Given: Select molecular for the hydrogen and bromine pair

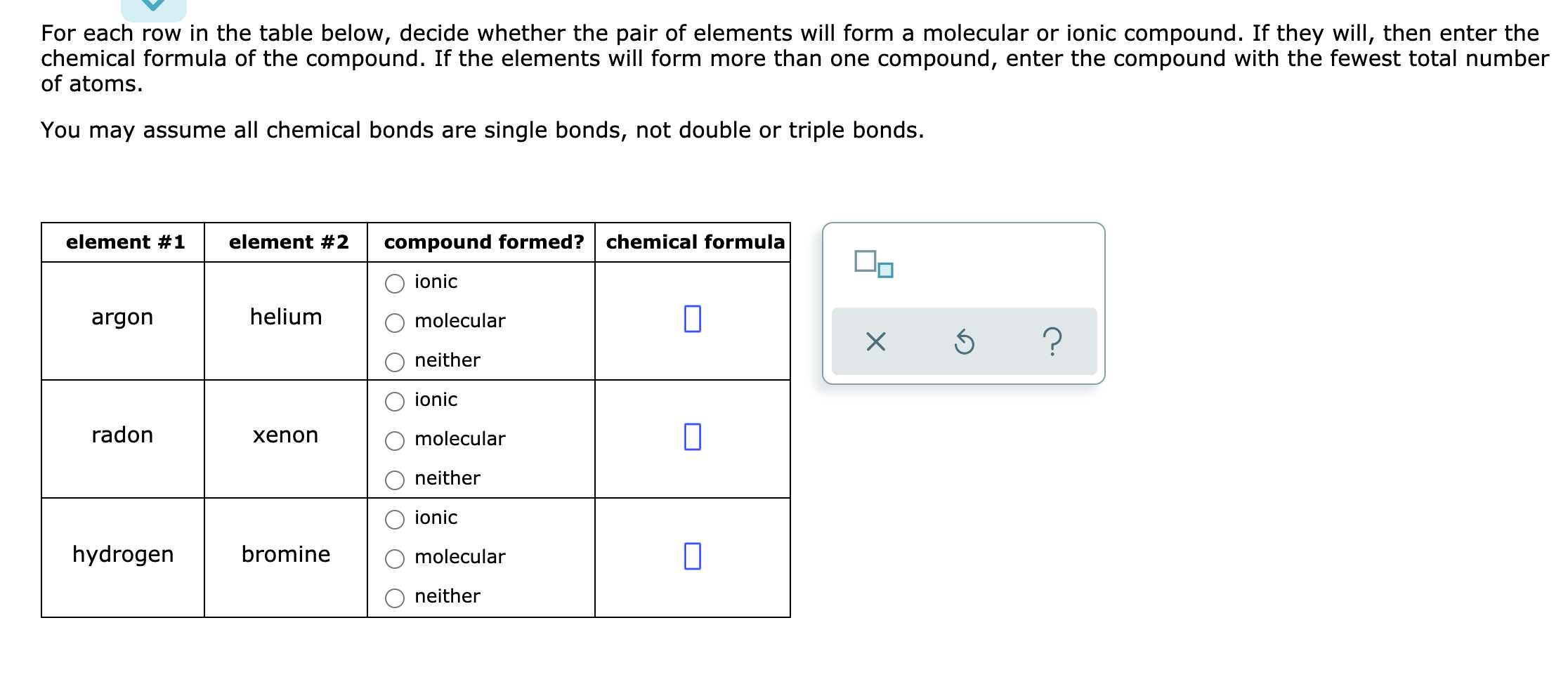Looking at the screenshot, I should pos(396,557).
